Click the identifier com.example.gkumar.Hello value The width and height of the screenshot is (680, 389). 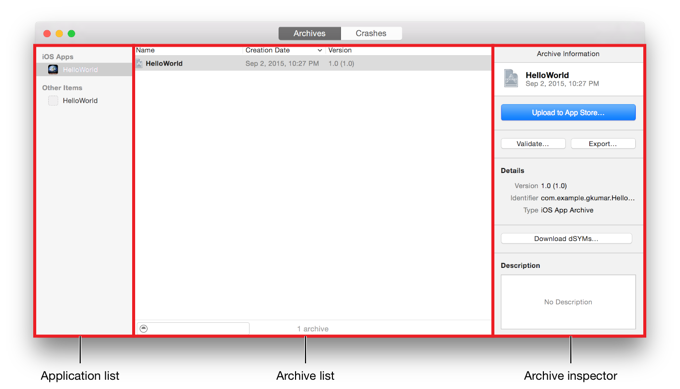(x=588, y=198)
